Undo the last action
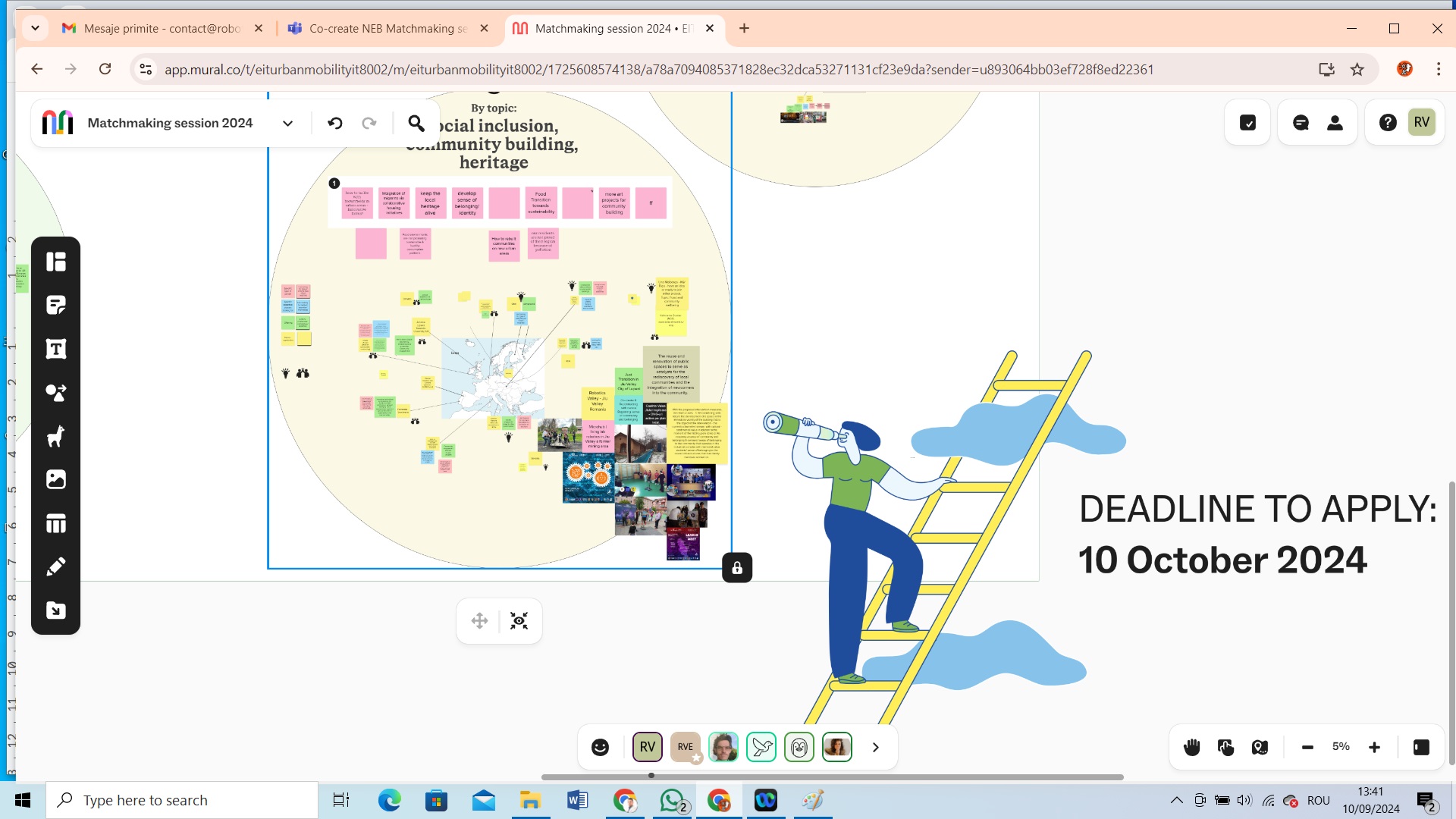This screenshot has height=819, width=1456. coord(335,123)
